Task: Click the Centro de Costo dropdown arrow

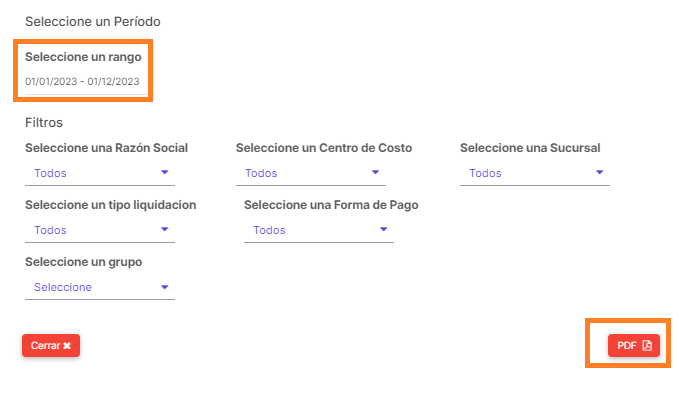Action: pyautogui.click(x=375, y=172)
